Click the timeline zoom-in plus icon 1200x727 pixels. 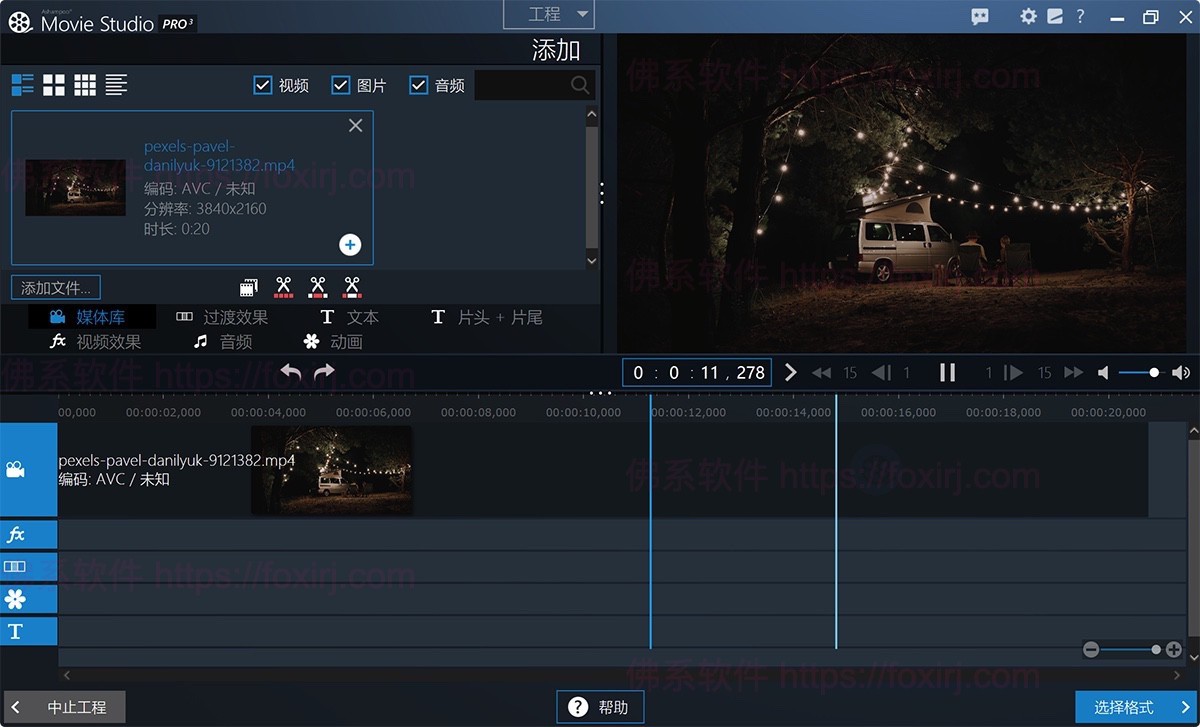1174,650
